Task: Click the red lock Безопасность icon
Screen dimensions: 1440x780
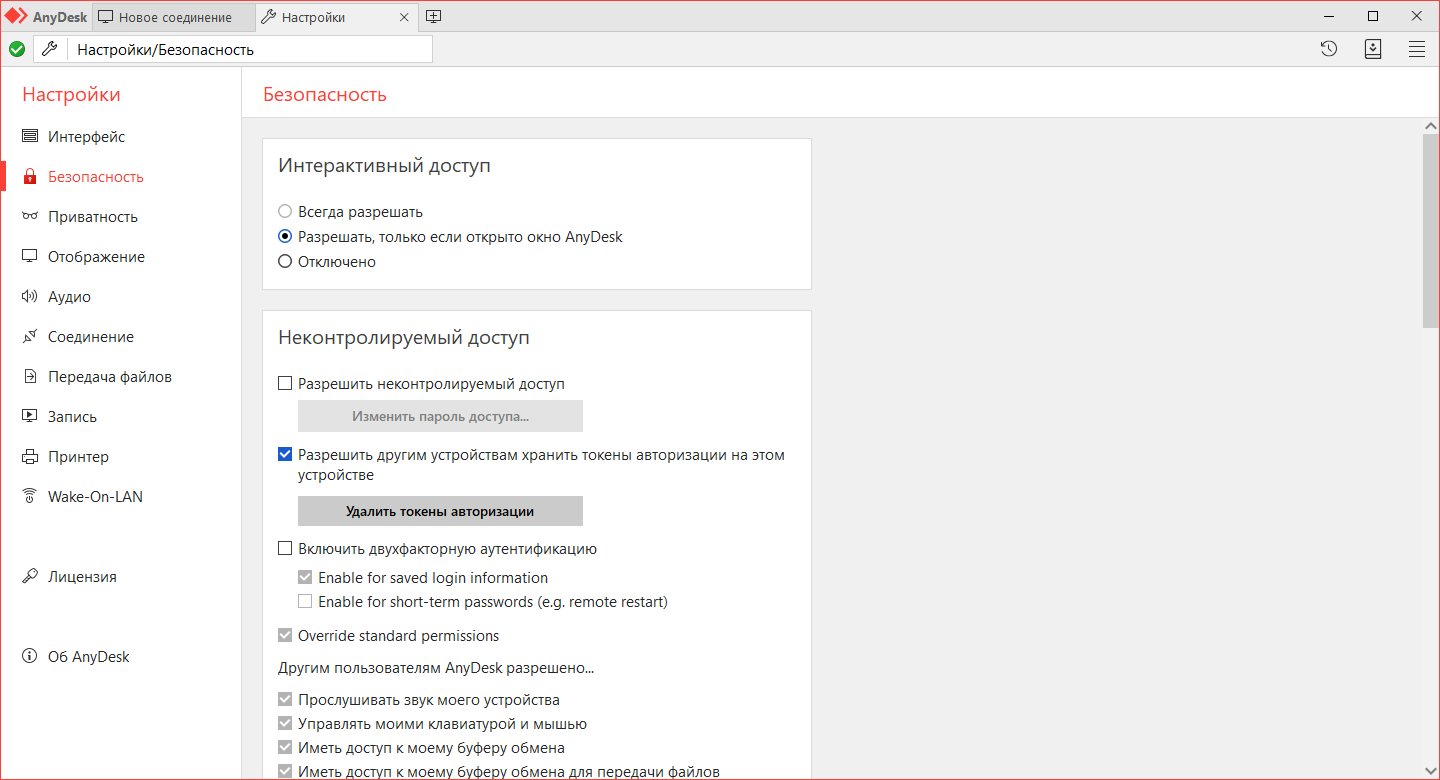Action: (x=30, y=177)
